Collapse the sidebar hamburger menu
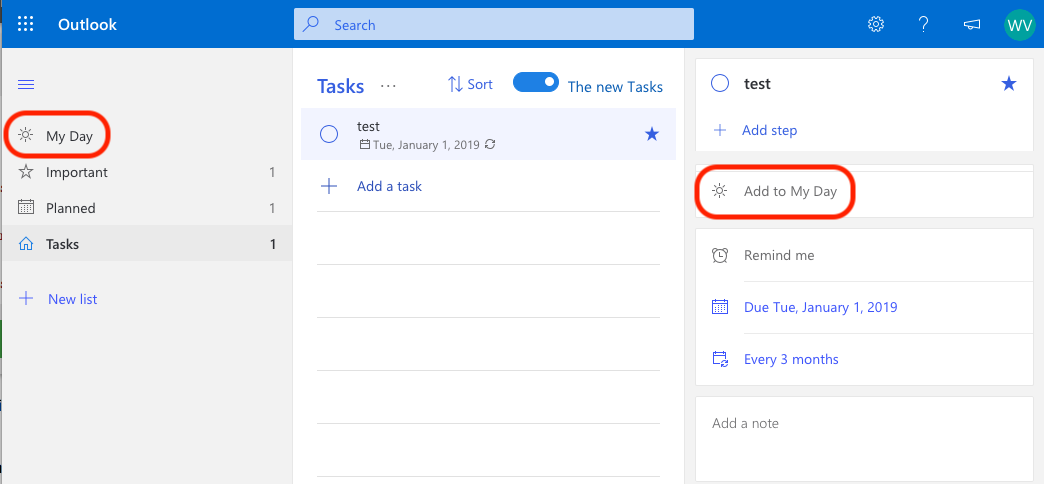 (26, 85)
